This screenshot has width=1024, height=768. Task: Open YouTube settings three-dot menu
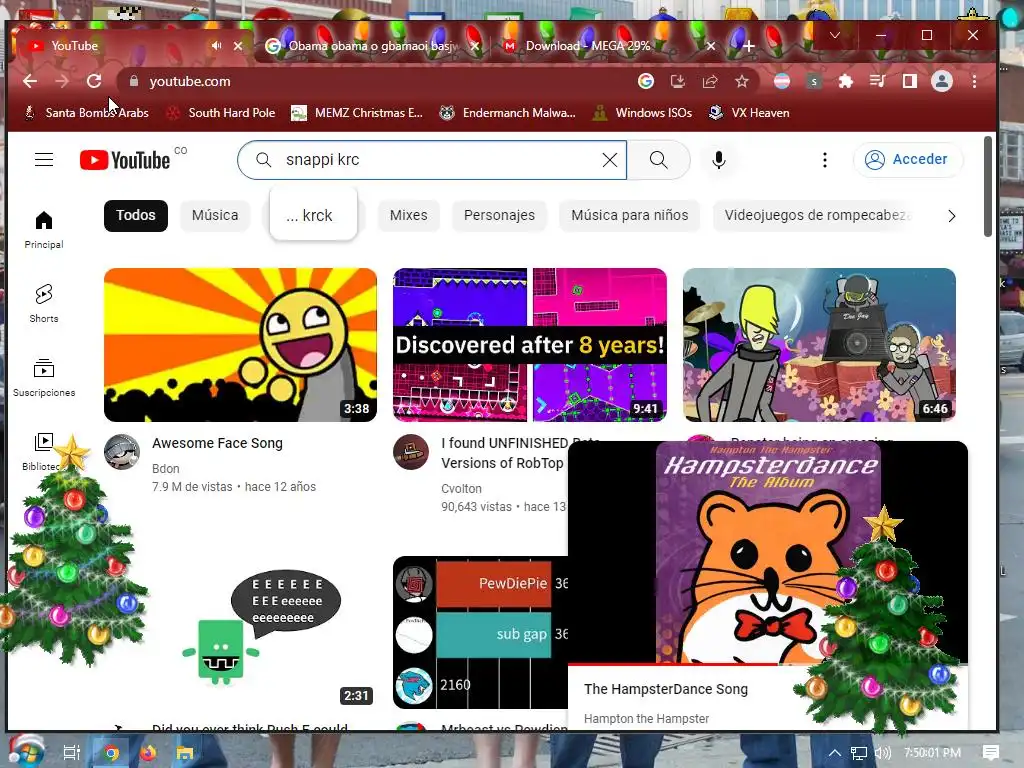point(825,160)
